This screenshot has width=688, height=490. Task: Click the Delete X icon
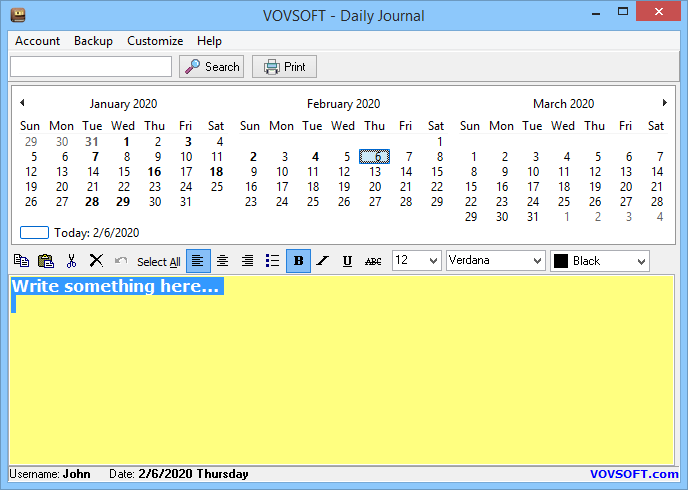96,261
